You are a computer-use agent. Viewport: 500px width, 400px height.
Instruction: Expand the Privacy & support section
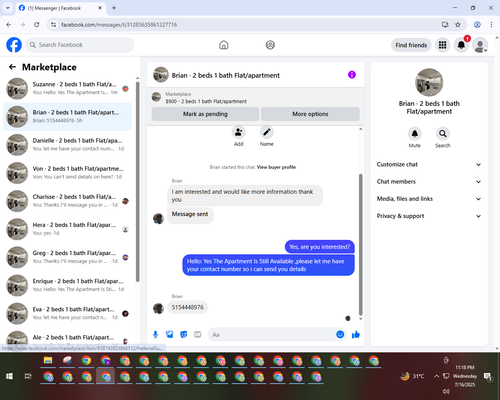[429, 216]
